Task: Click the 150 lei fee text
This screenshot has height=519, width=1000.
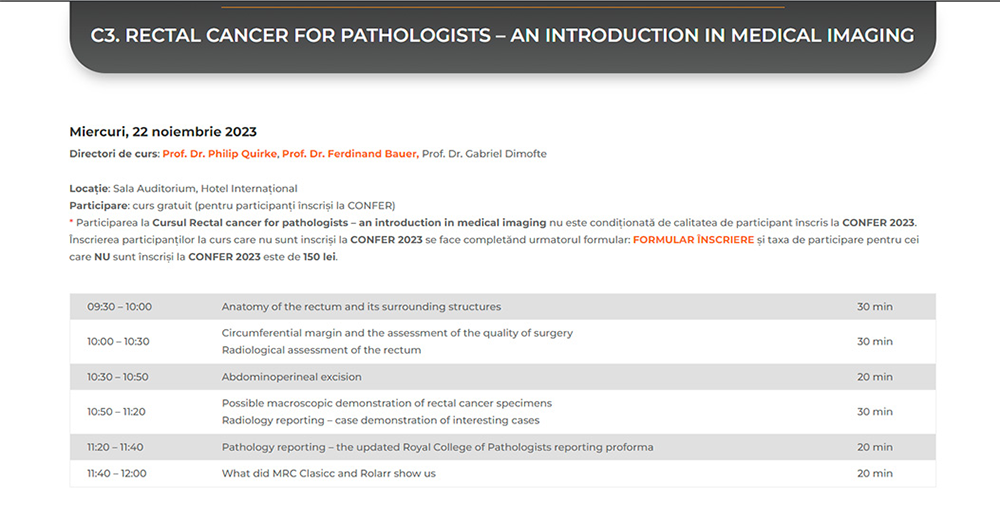Action: pos(320,257)
